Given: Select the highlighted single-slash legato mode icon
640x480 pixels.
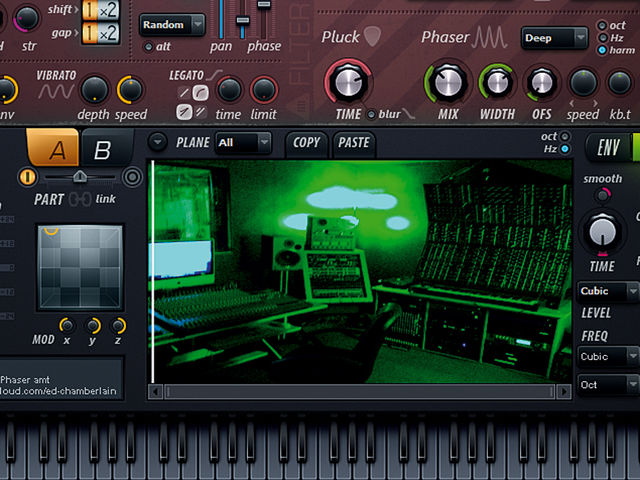Looking at the screenshot, I should [184, 111].
